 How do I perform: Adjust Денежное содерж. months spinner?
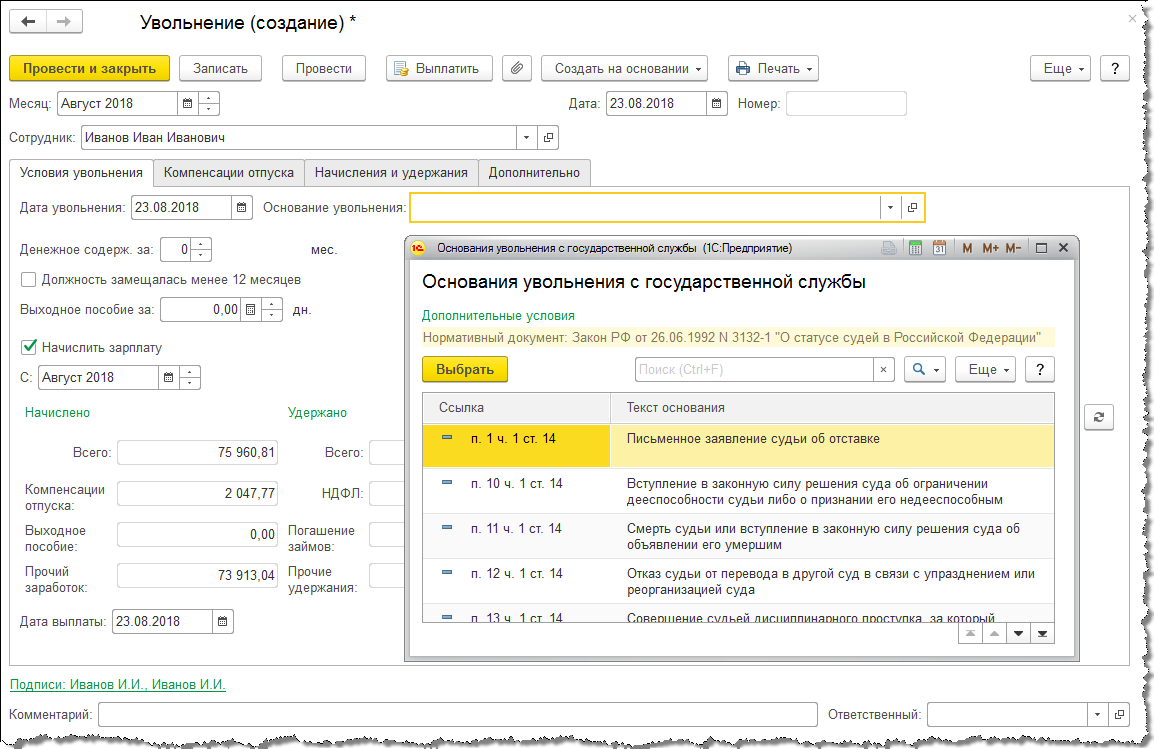201,249
